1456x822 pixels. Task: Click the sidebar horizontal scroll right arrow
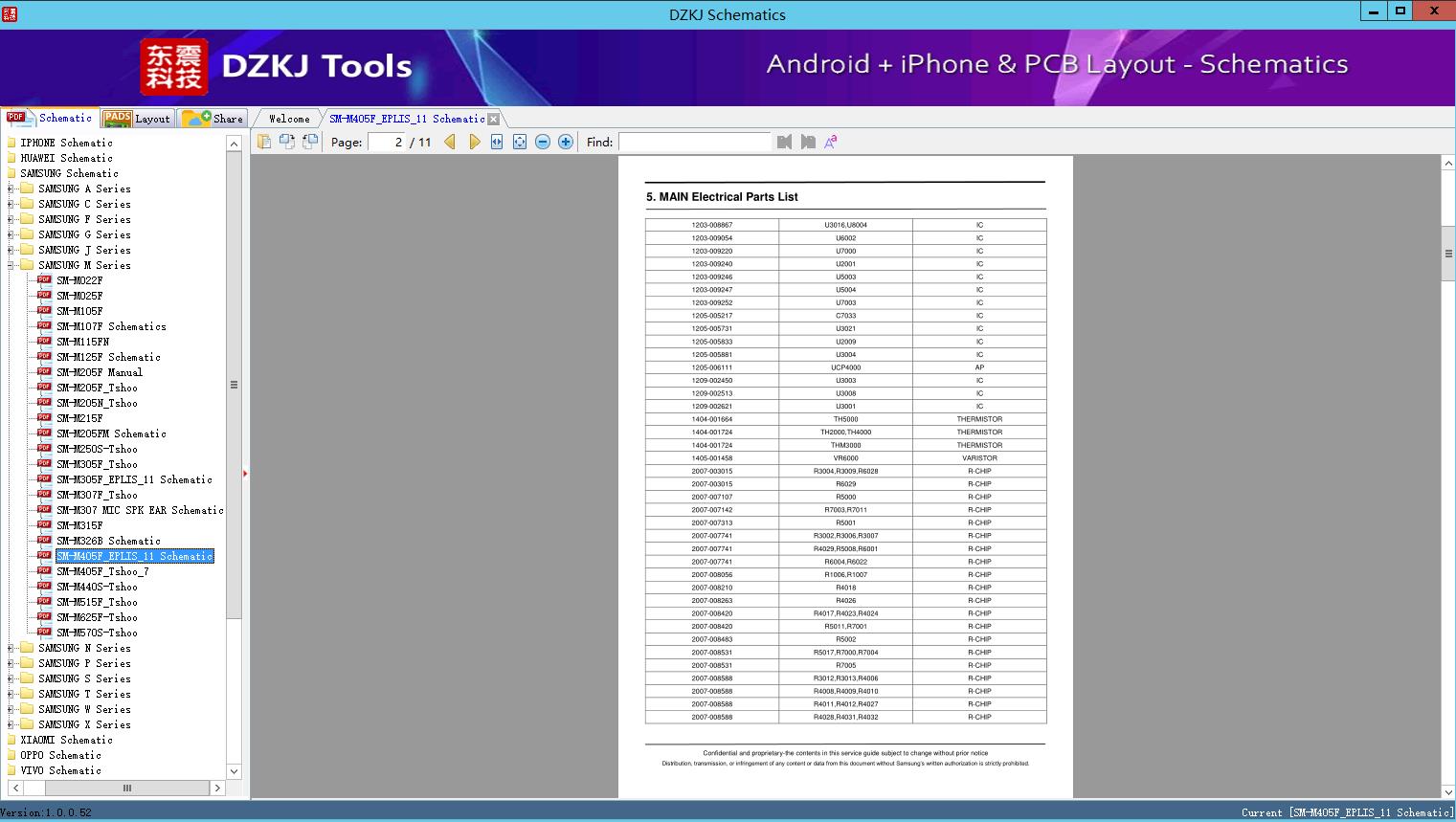click(x=217, y=788)
